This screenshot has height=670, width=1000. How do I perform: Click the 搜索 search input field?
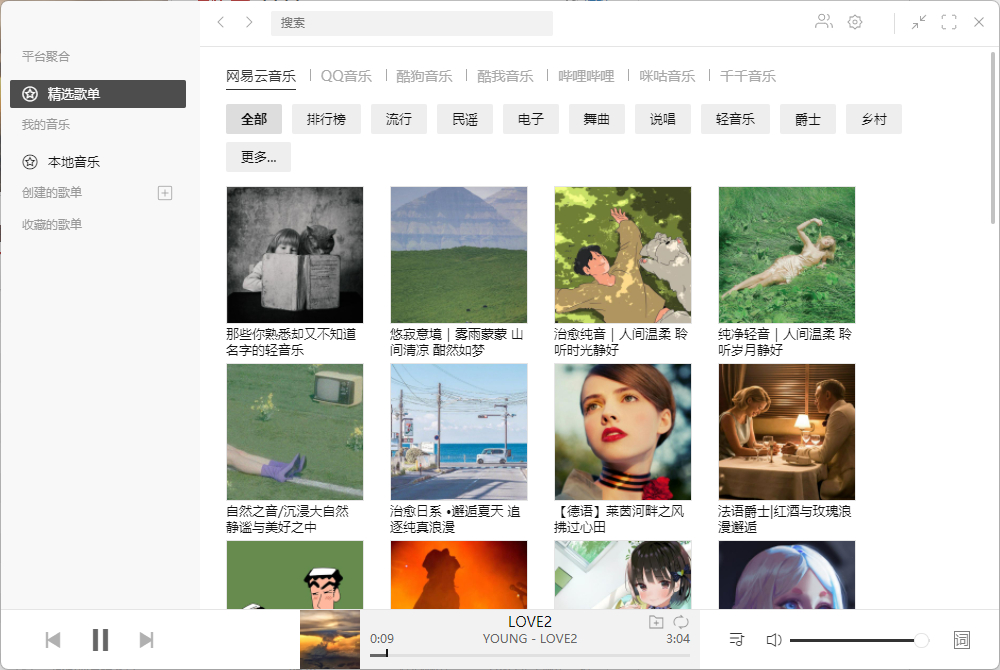tap(411, 23)
